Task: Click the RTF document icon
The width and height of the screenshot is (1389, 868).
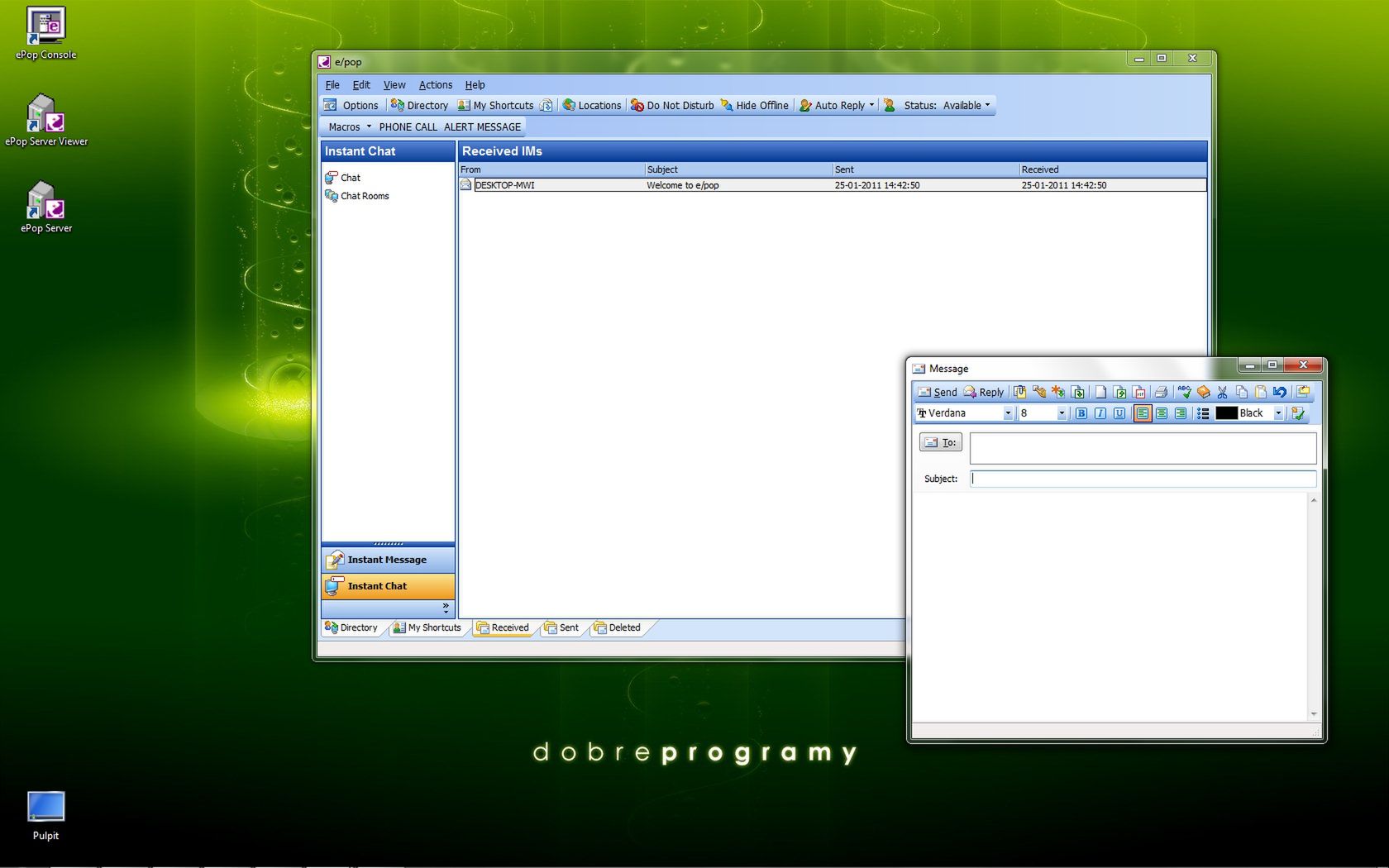Action: click(x=1140, y=392)
